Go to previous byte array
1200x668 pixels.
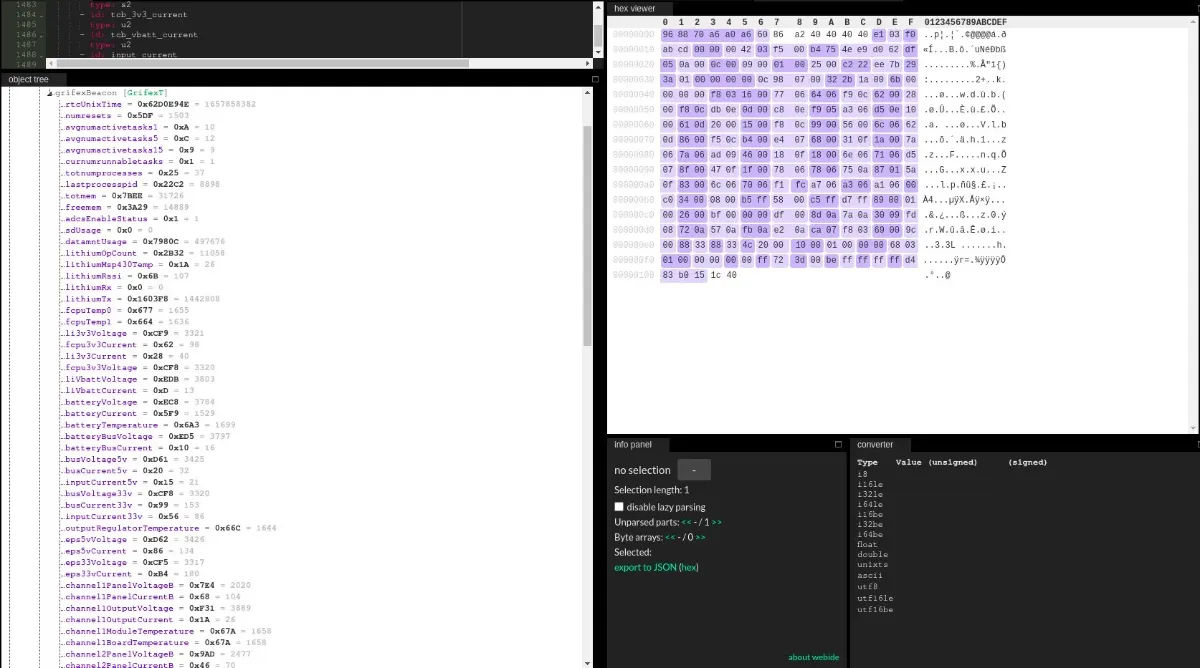point(671,537)
